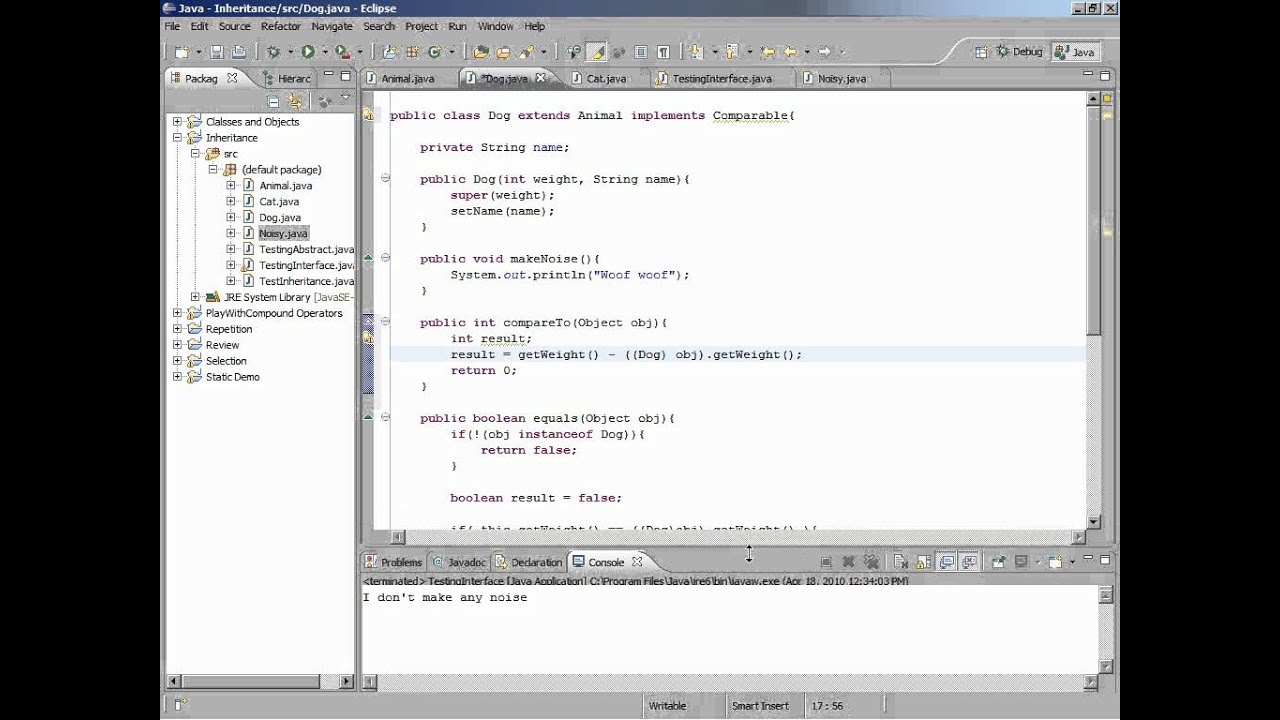
Task: Click the Print toolbar icon
Action: 238,52
